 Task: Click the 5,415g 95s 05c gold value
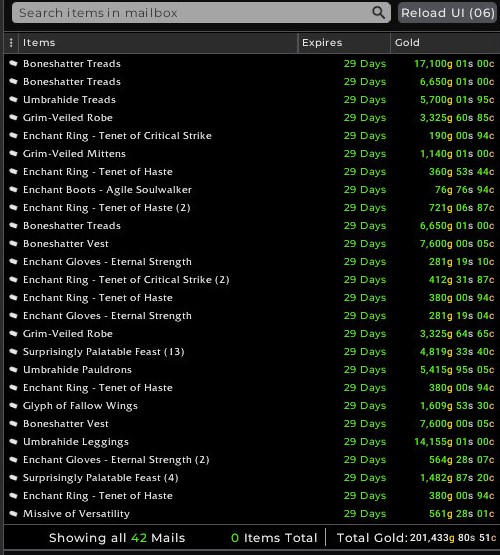[x=457, y=370]
